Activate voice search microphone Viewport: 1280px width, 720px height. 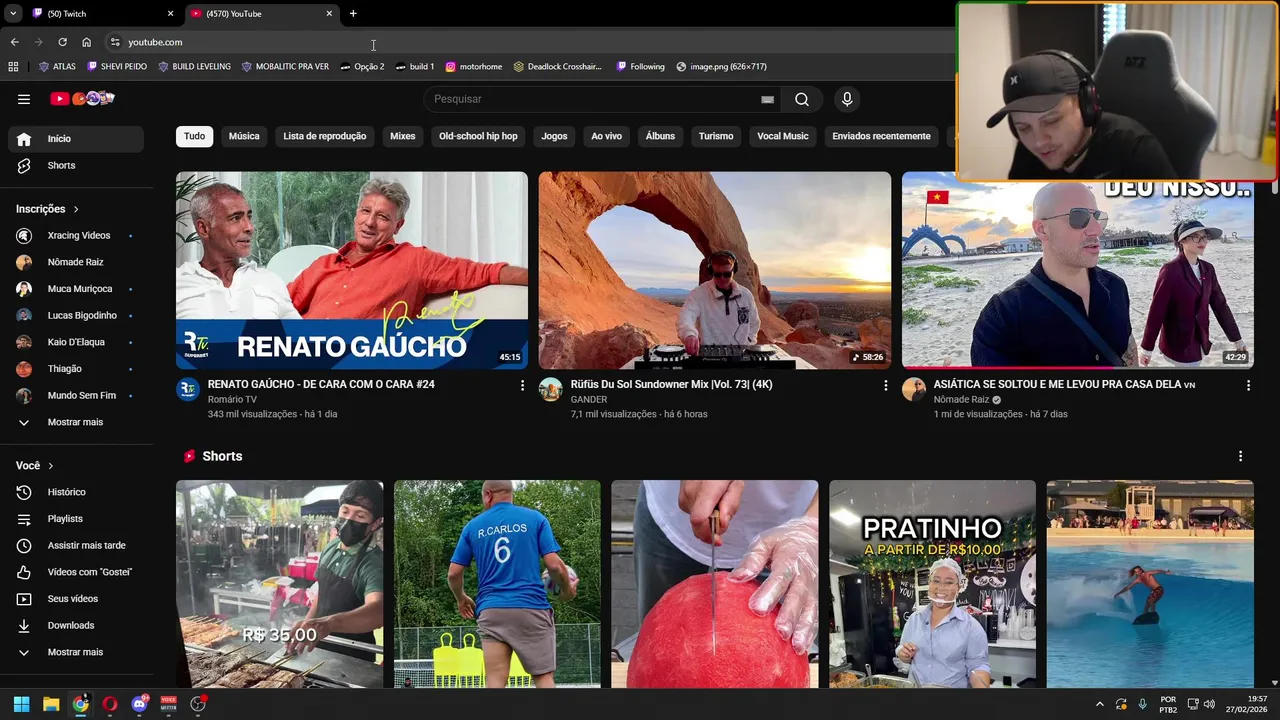click(847, 99)
